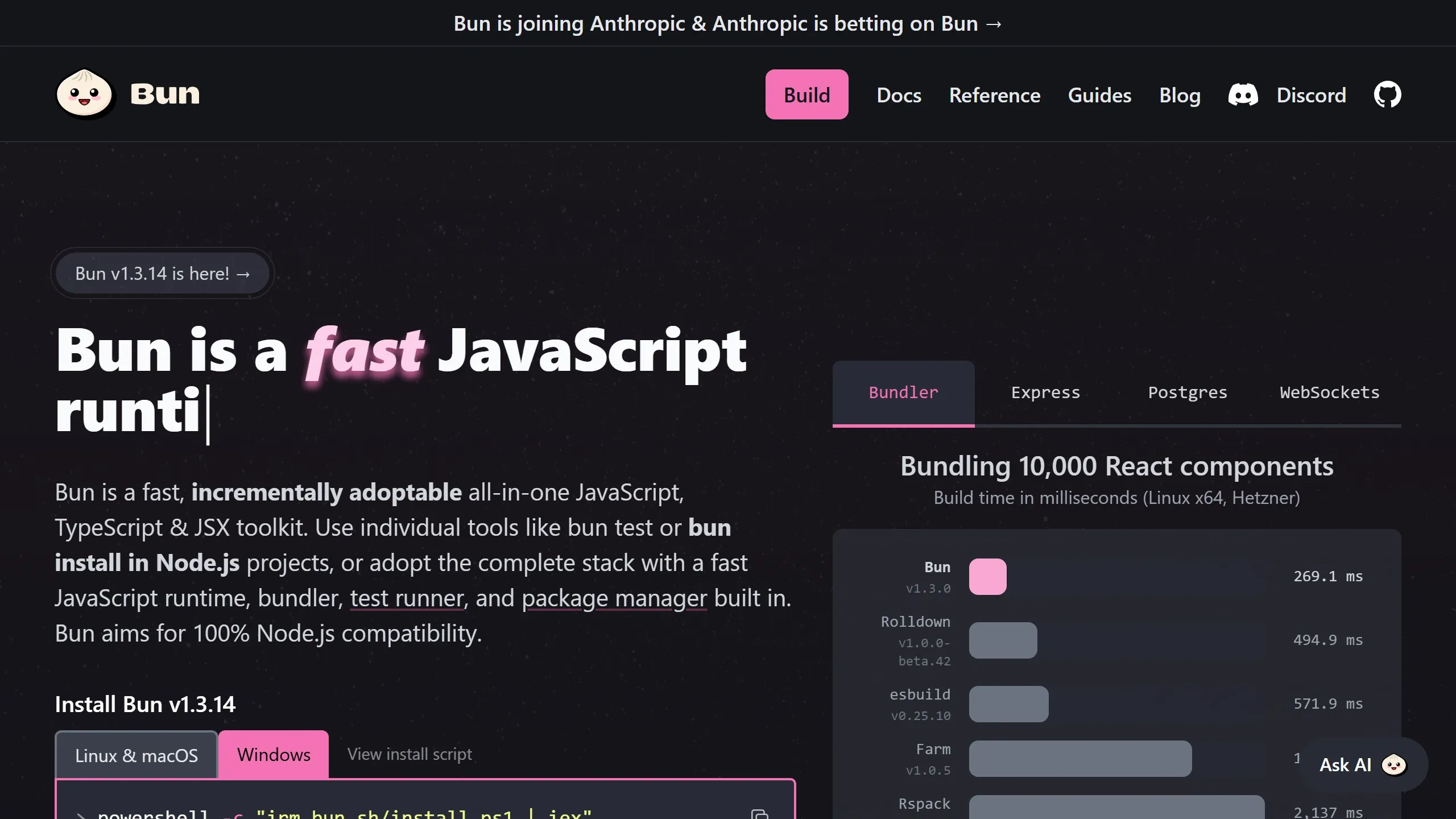Click the gray Rolldown benchmark bar
The width and height of the screenshot is (1456, 819).
pyautogui.click(x=1003, y=640)
